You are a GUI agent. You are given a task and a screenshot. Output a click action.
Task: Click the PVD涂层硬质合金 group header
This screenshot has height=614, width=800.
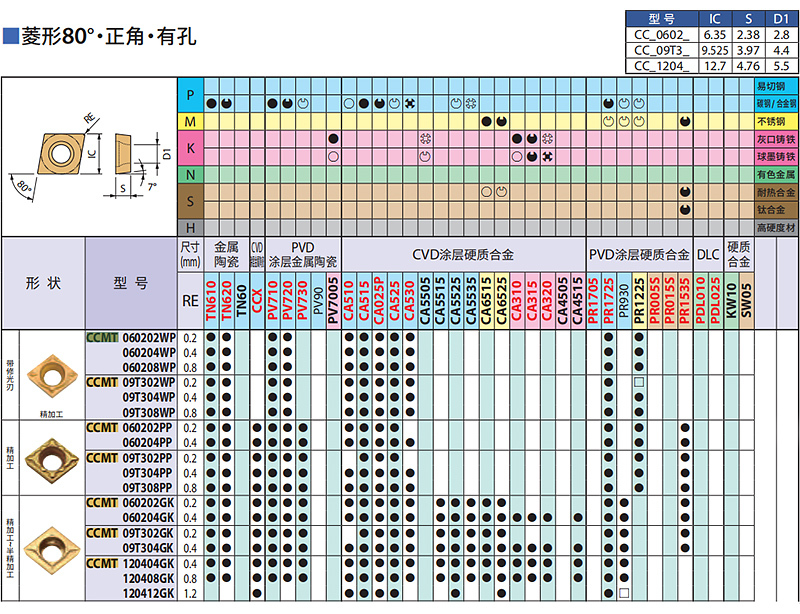pos(639,255)
